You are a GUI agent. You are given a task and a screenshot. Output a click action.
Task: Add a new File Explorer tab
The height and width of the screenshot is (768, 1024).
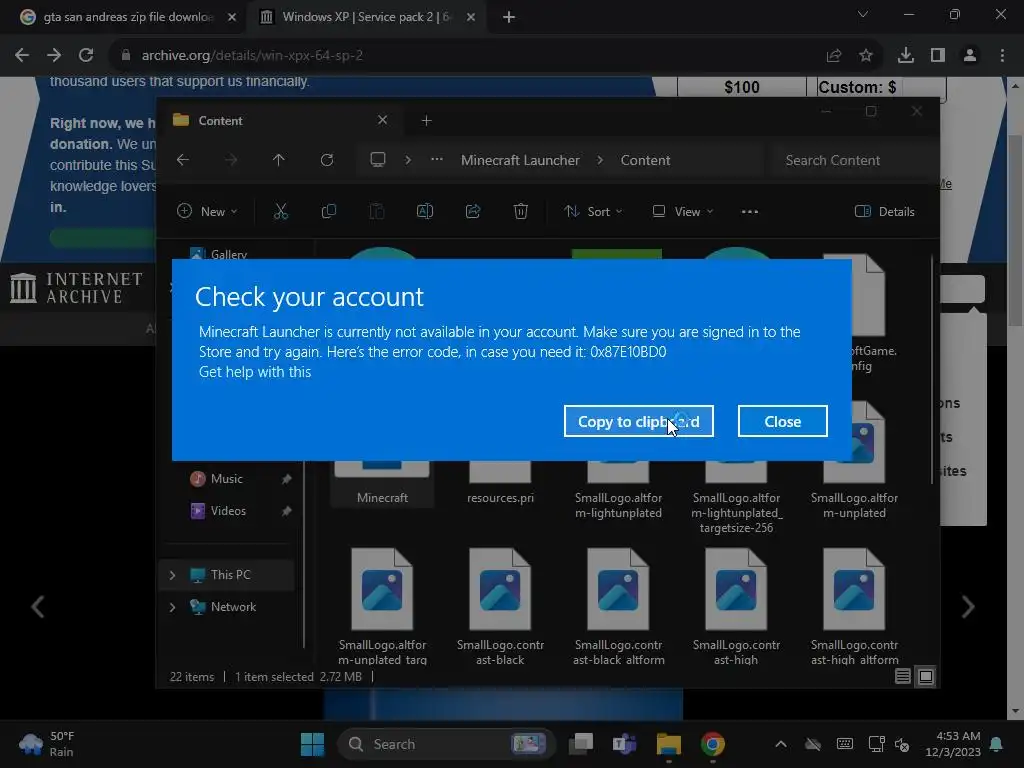tap(426, 120)
